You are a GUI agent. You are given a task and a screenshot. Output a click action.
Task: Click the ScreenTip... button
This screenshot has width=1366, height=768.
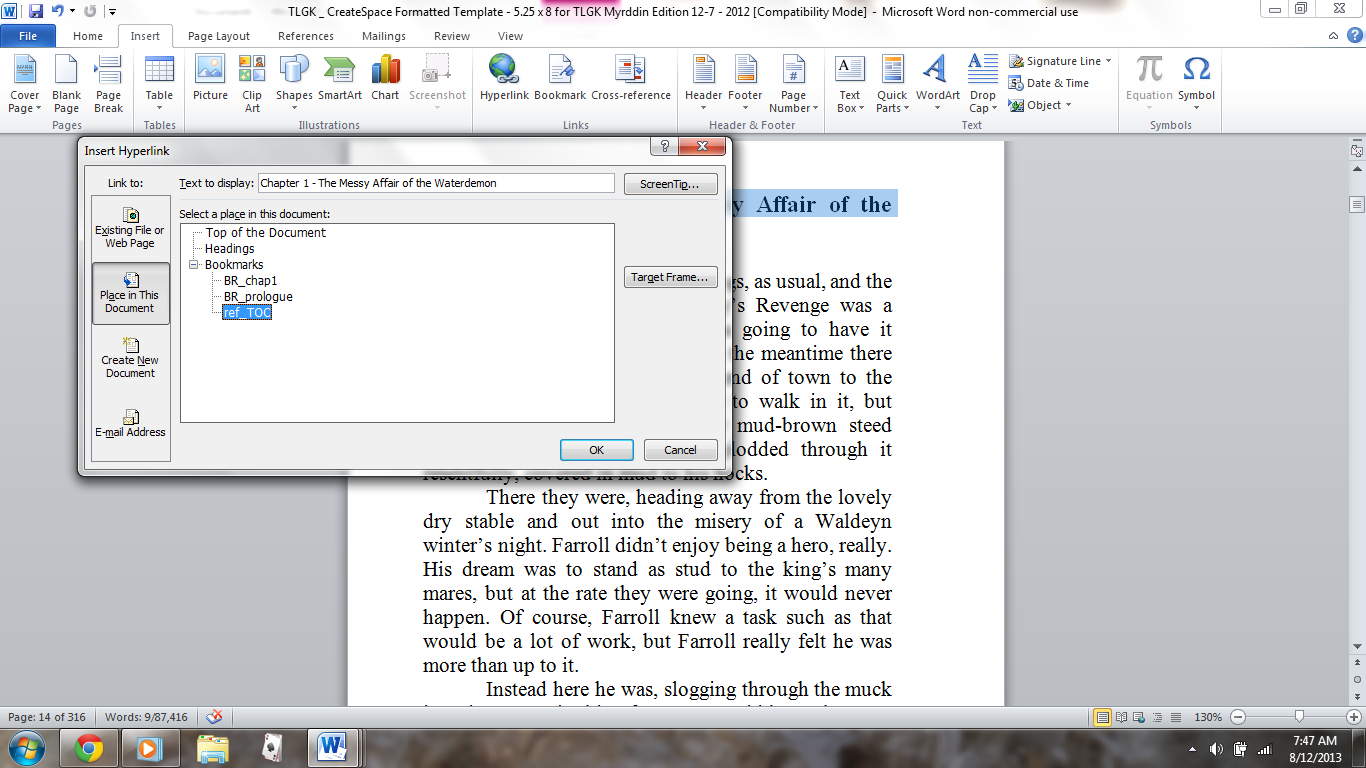(x=670, y=184)
